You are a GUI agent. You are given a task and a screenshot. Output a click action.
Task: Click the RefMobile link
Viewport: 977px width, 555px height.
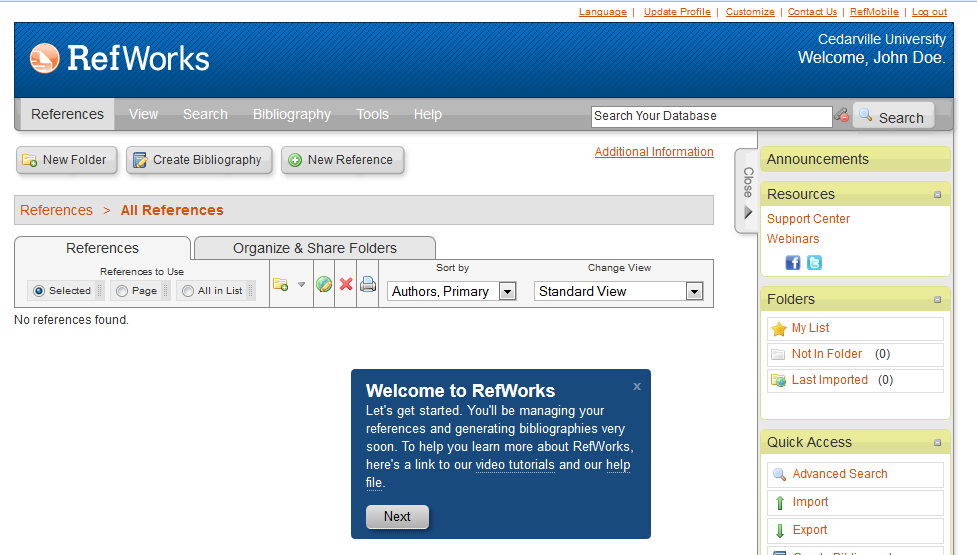(874, 12)
